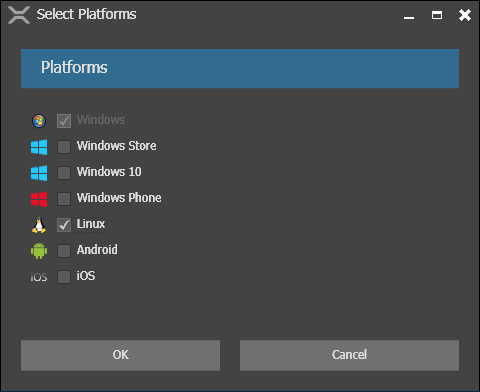Uncheck the Linux platform checkbox
This screenshot has width=480, height=392.
point(64,225)
